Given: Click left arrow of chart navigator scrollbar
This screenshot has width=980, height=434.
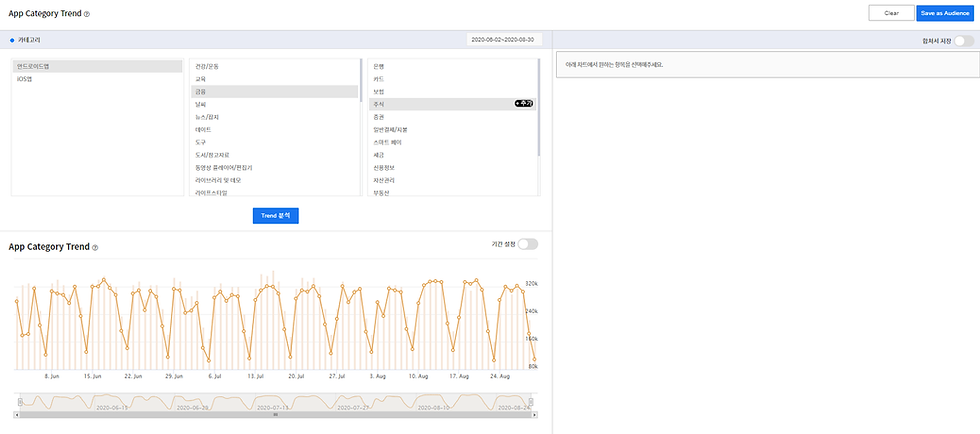Looking at the screenshot, I should point(16,415).
